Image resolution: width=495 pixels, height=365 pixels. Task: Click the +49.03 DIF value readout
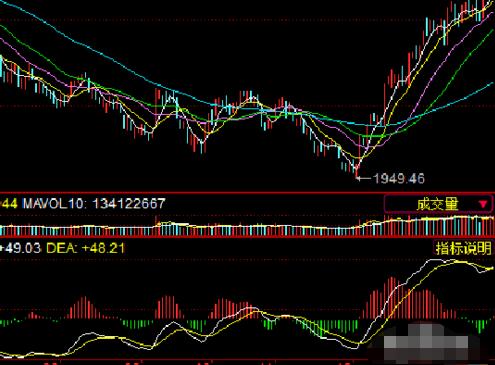tap(21, 248)
